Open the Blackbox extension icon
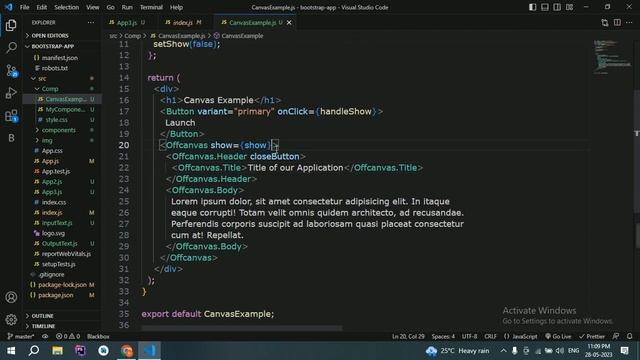This screenshot has width=640, height=360. pyautogui.click(x=11, y=138)
